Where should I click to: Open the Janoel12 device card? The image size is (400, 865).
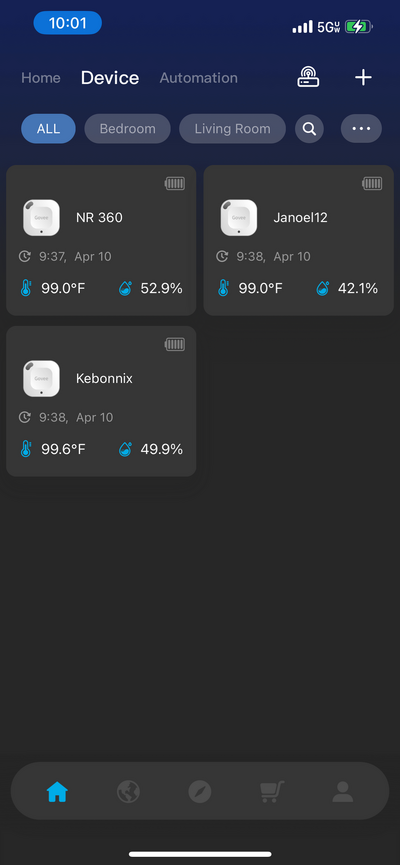[x=298, y=241]
